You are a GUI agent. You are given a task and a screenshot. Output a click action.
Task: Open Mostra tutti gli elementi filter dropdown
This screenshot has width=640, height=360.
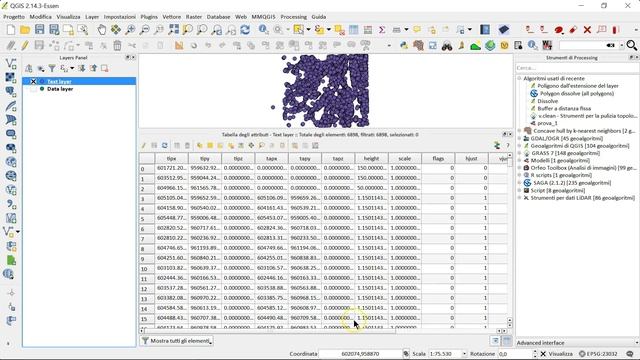pos(177,341)
